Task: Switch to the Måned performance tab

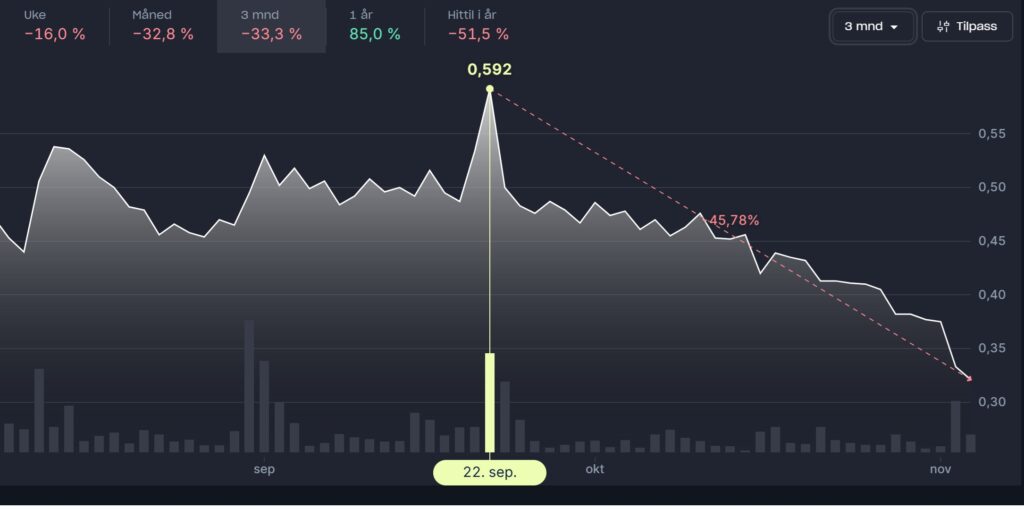Action: [162, 26]
